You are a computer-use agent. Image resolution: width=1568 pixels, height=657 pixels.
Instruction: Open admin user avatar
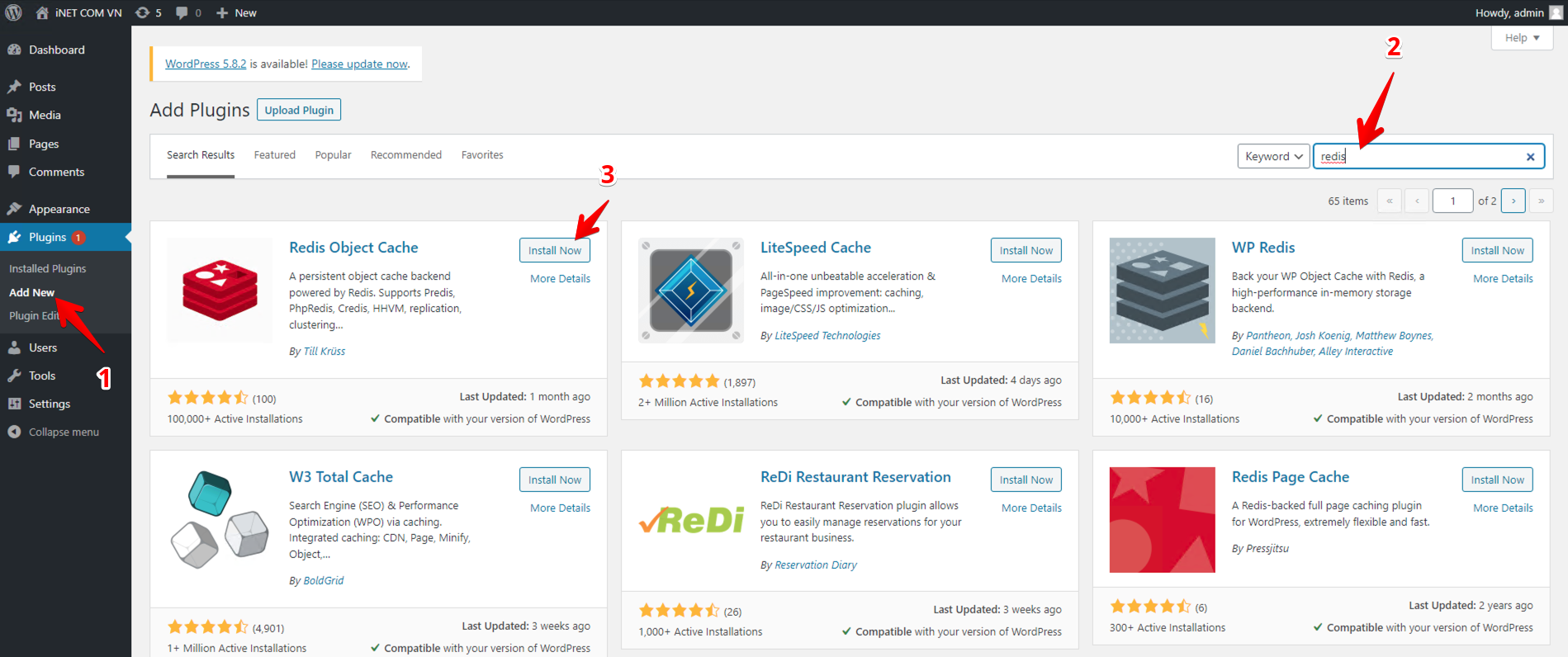coord(1556,12)
